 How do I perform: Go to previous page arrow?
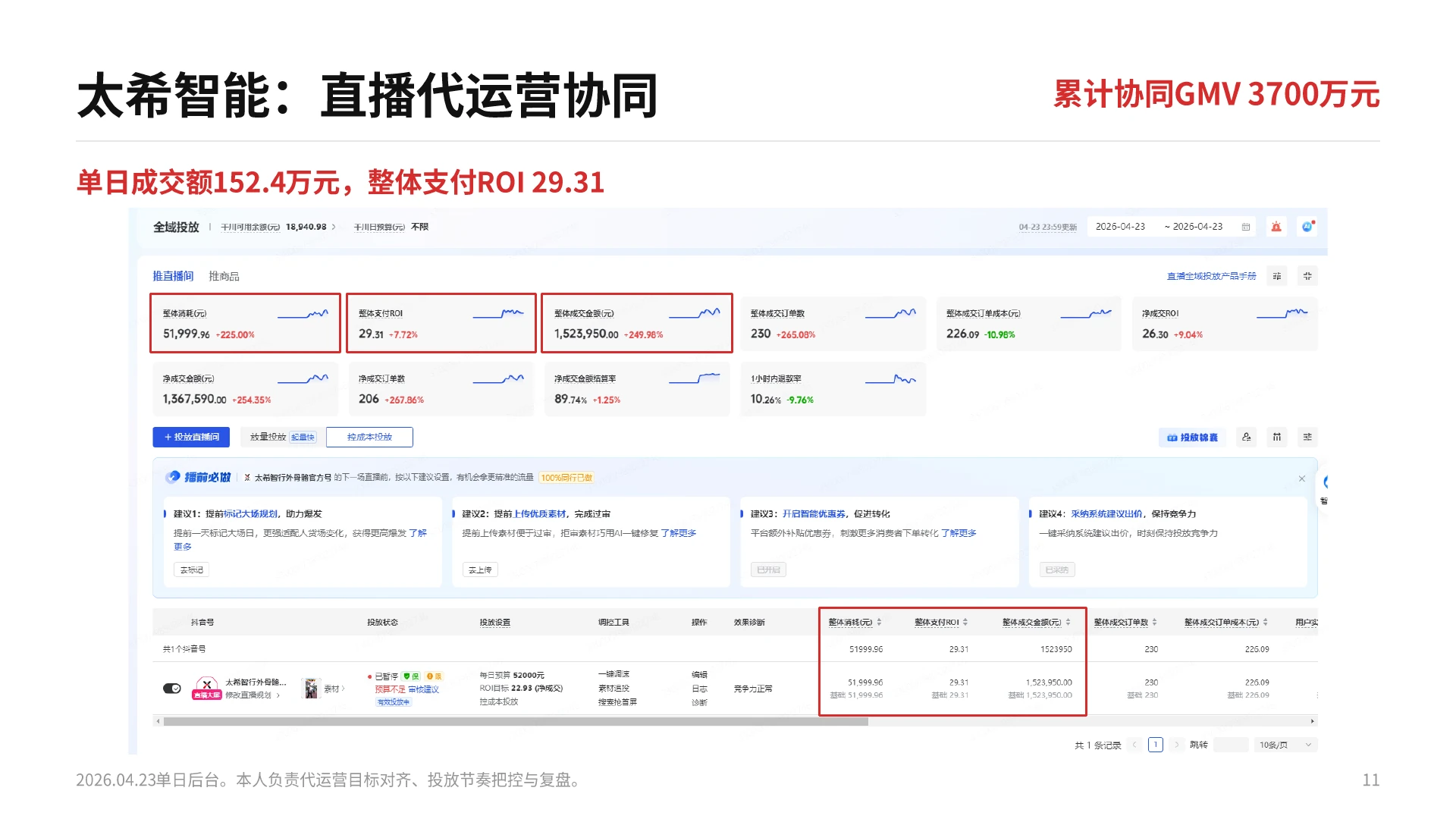(x=1134, y=745)
